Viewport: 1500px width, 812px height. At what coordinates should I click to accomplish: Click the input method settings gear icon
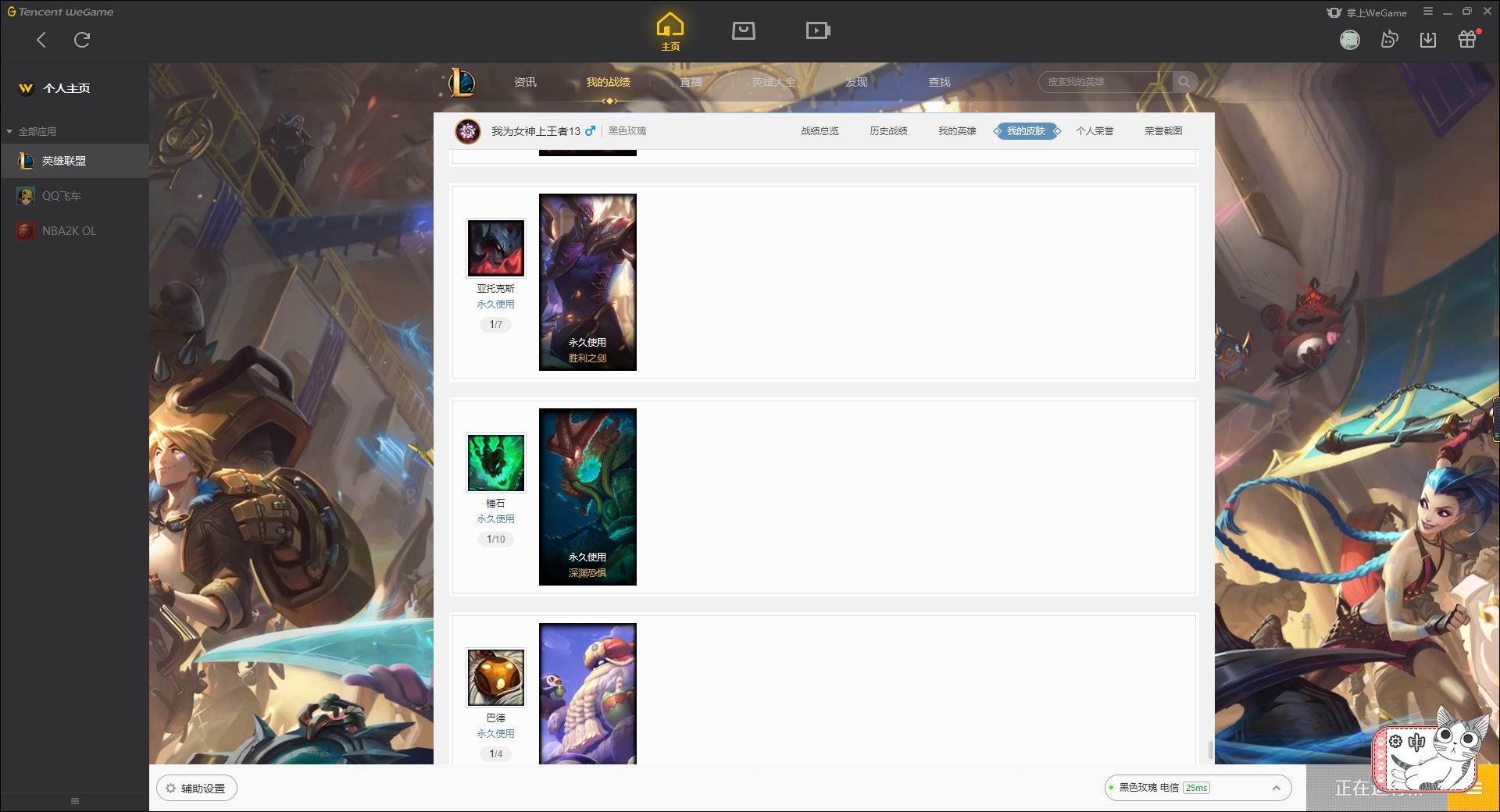click(1396, 742)
